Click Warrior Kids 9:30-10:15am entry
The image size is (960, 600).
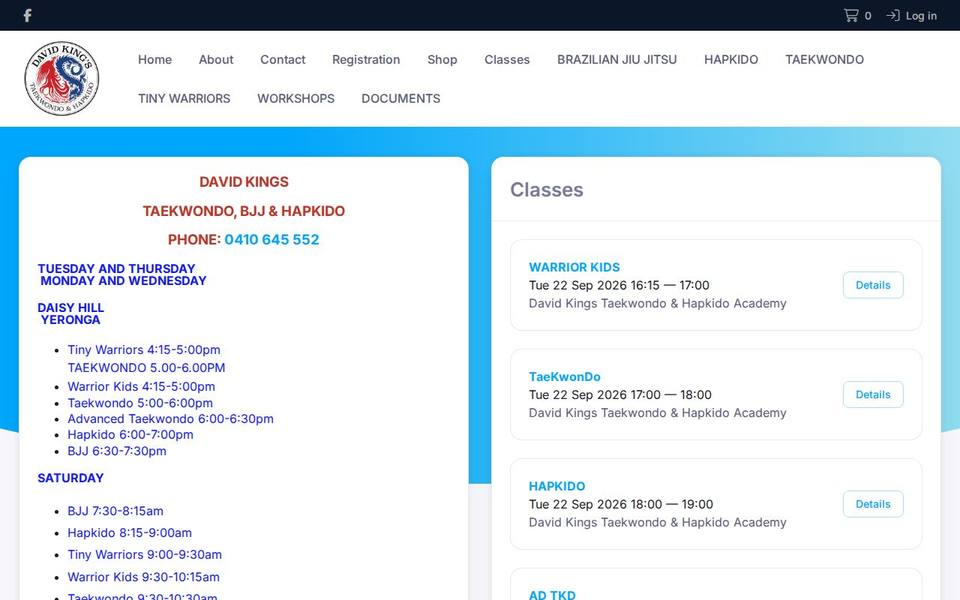coord(143,577)
